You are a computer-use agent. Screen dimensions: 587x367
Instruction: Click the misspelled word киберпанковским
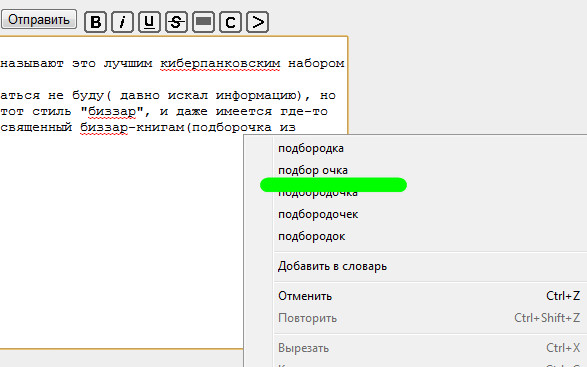[220, 64]
